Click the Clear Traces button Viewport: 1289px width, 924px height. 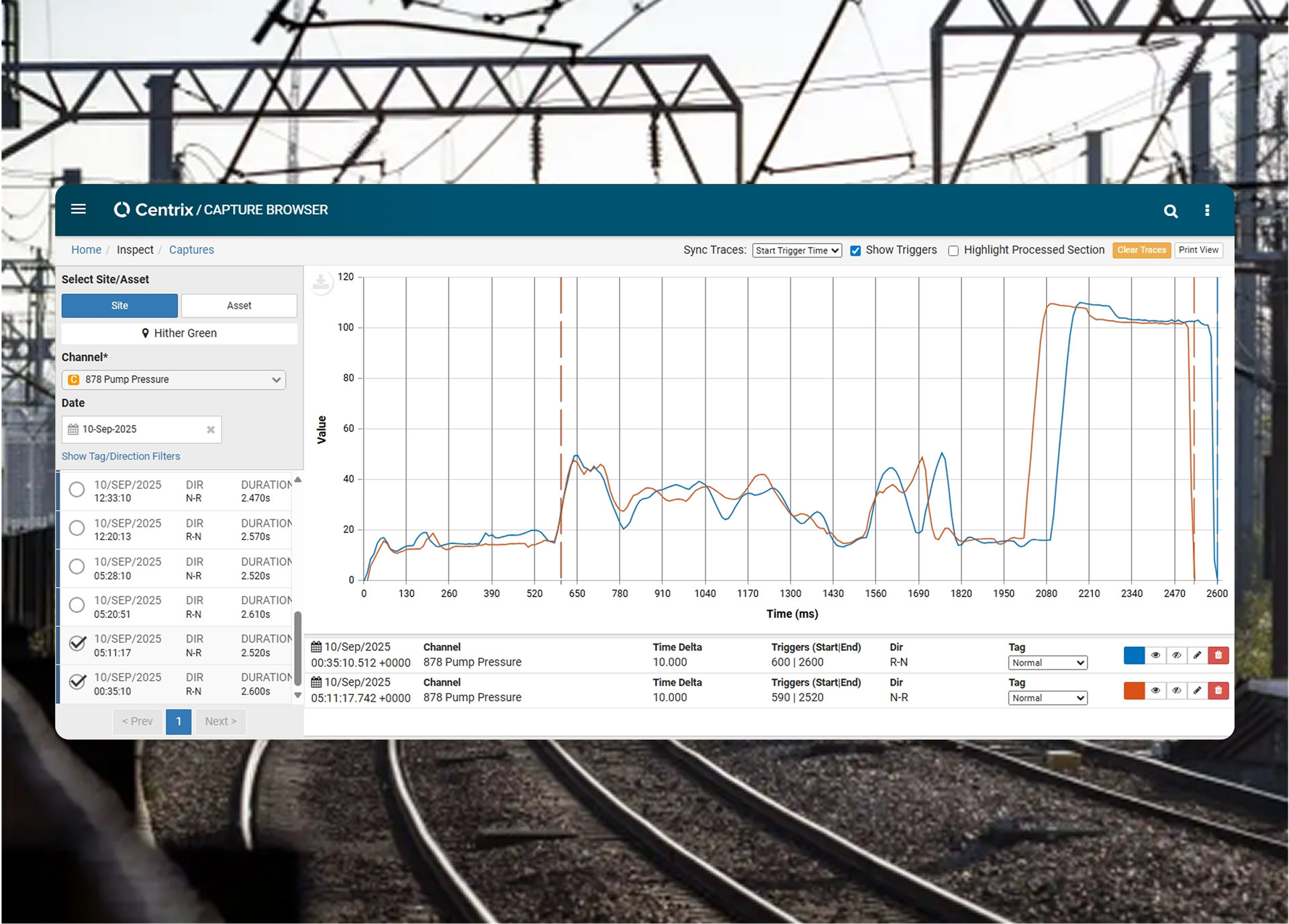tap(1141, 250)
